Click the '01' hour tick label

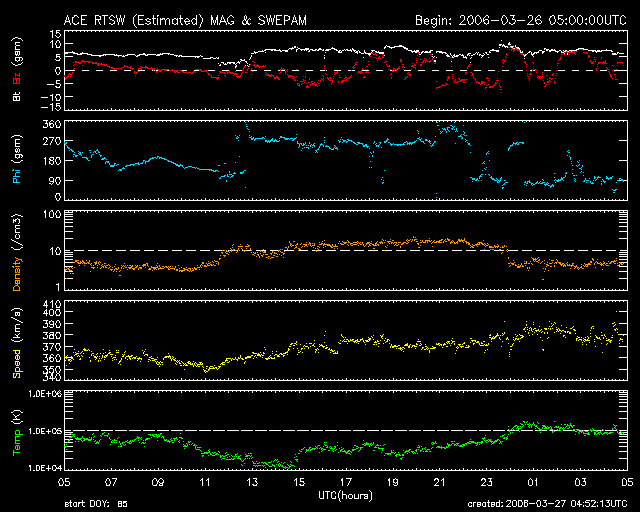click(x=533, y=482)
